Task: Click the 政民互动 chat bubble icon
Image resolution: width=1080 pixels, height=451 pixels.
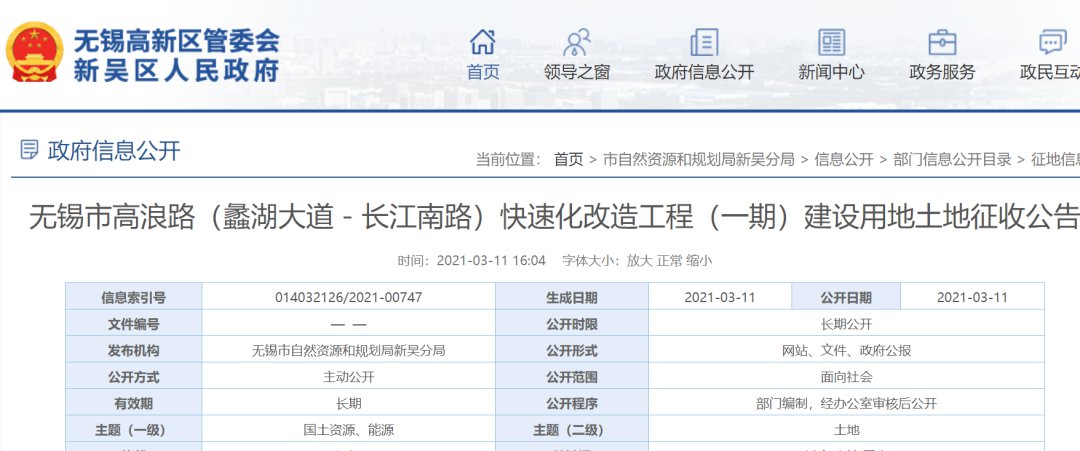Action: tap(1052, 42)
